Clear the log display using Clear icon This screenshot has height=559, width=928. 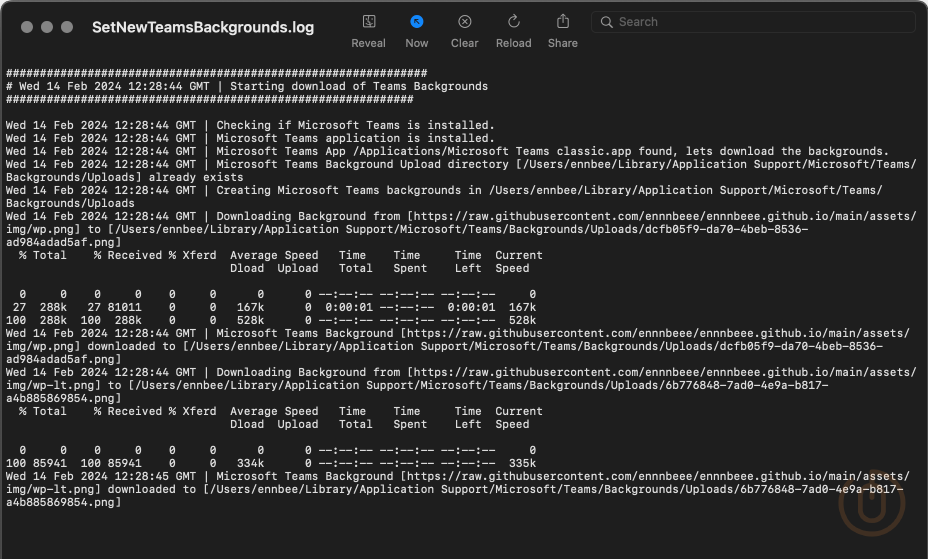coord(465,22)
